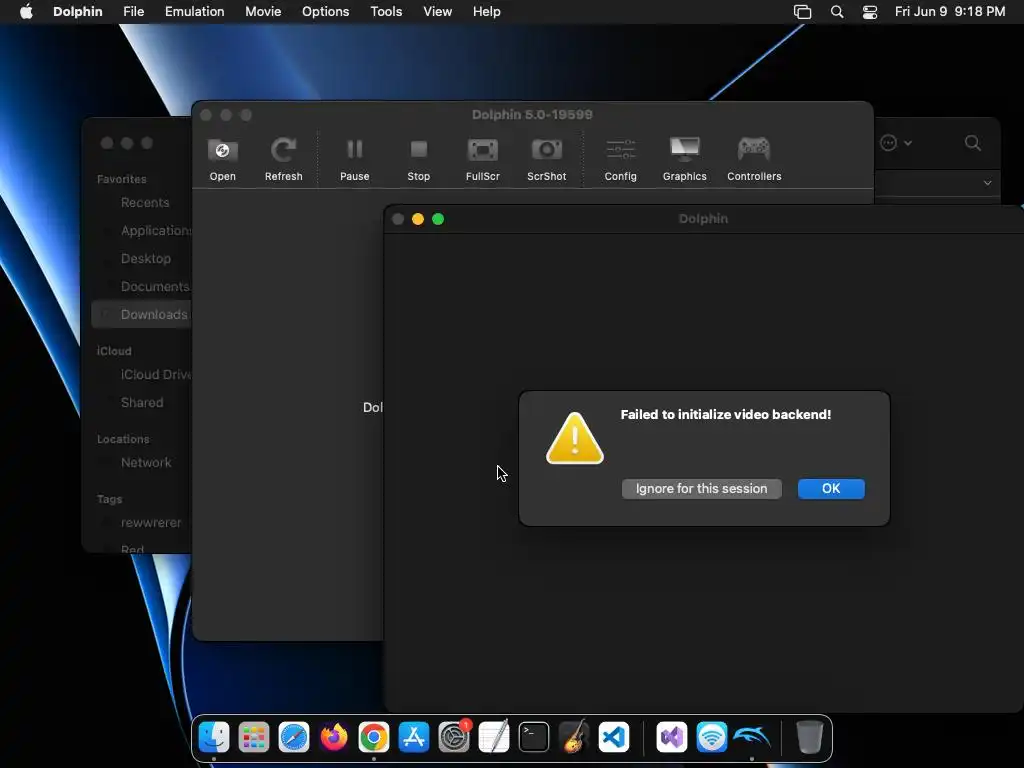Click 'Ignore for this session' button
The height and width of the screenshot is (768, 1024).
point(701,488)
